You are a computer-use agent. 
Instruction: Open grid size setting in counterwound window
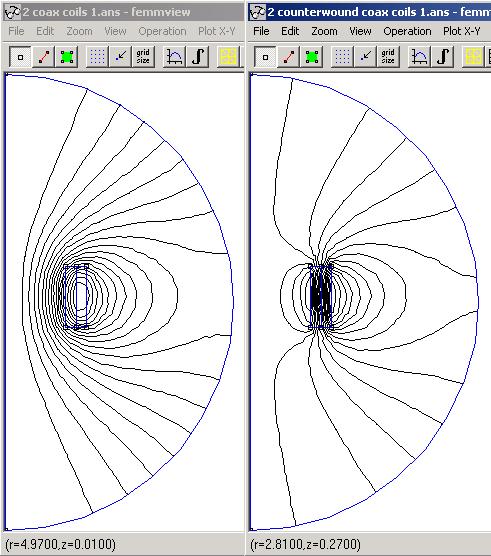pos(388,57)
